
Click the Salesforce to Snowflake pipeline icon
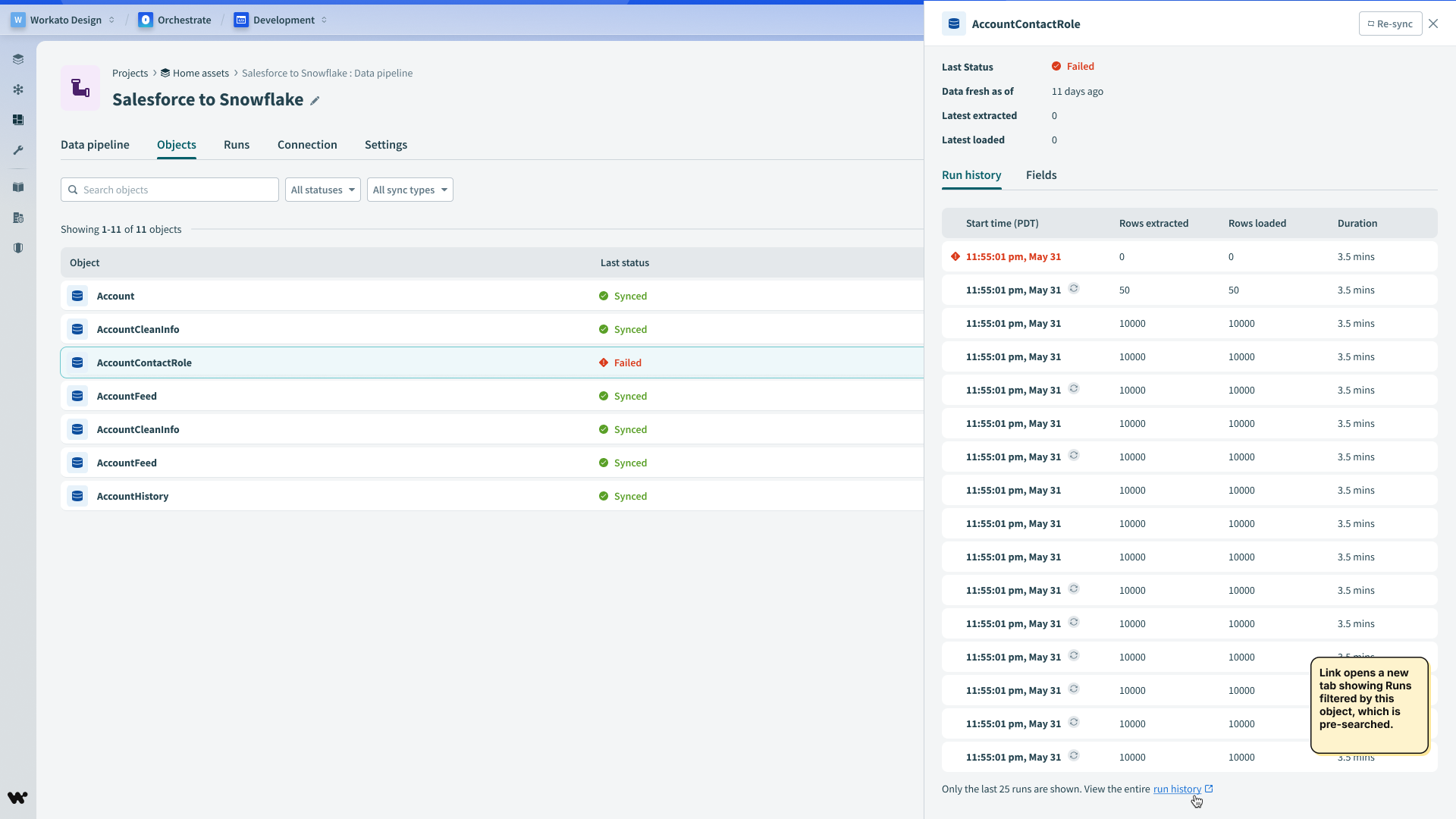coord(80,88)
